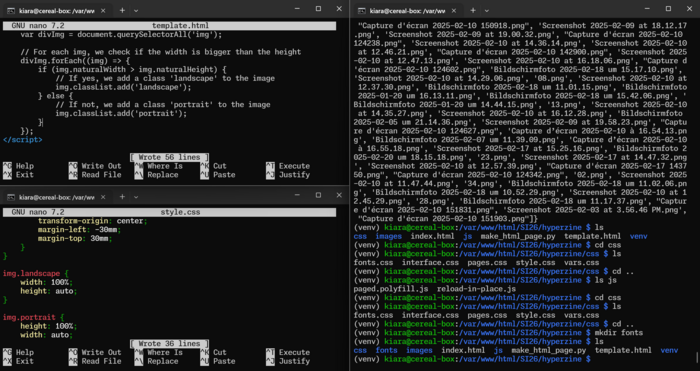Minimize the right terminal window
Image resolution: width=700 pixels, height=371 pixels.
point(647,8)
